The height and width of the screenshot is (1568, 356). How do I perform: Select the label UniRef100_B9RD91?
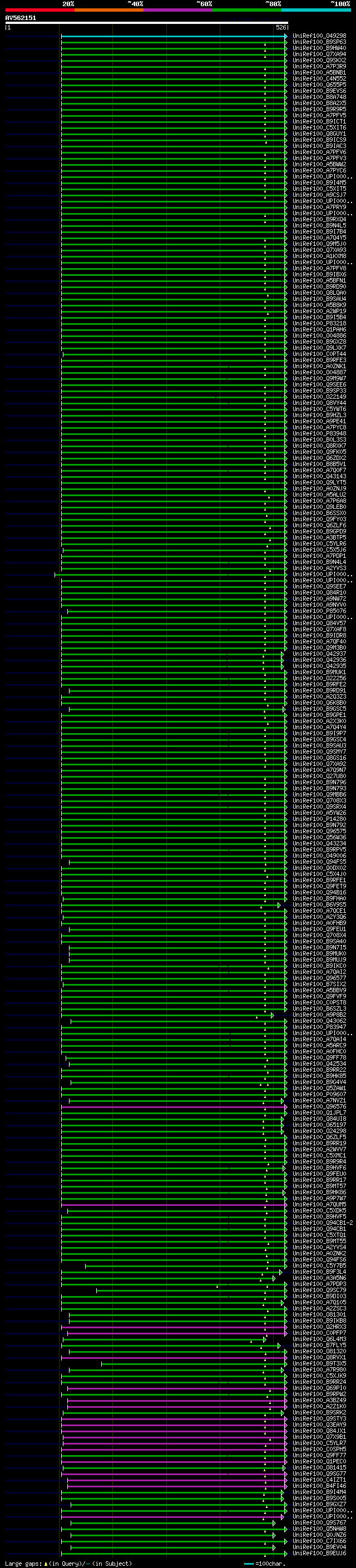click(319, 690)
